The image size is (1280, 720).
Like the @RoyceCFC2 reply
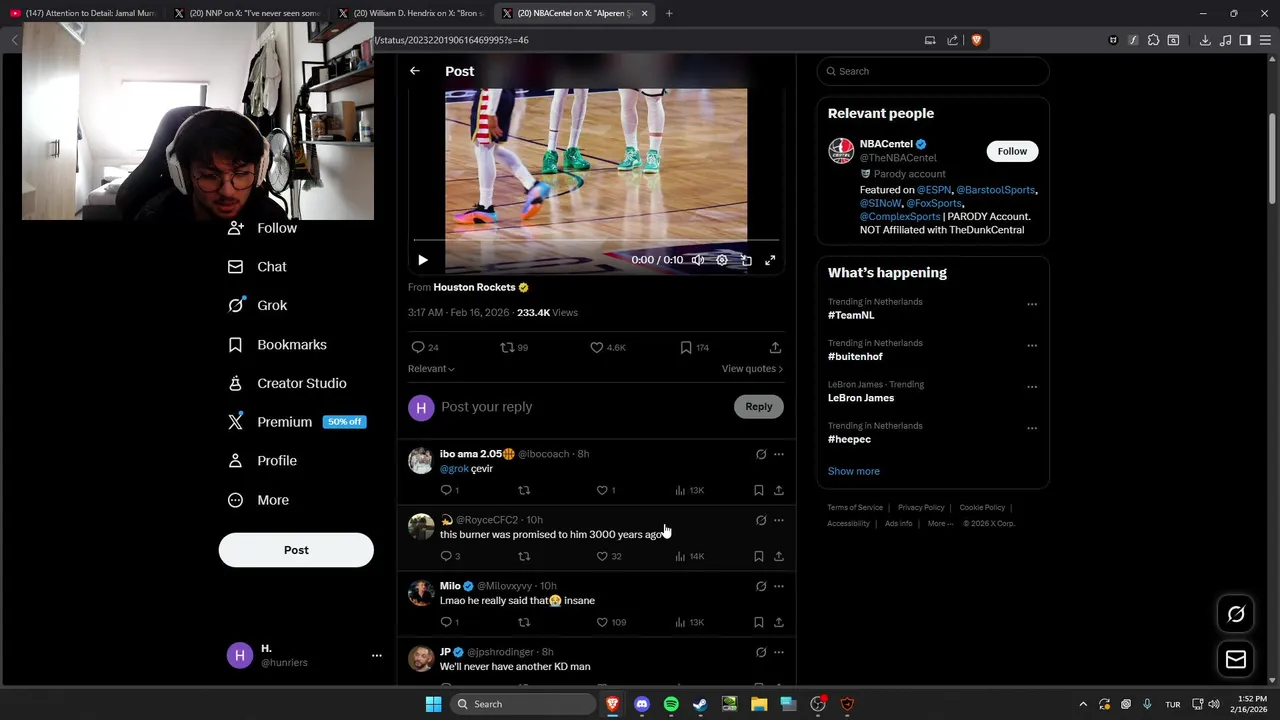pyautogui.click(x=608, y=556)
